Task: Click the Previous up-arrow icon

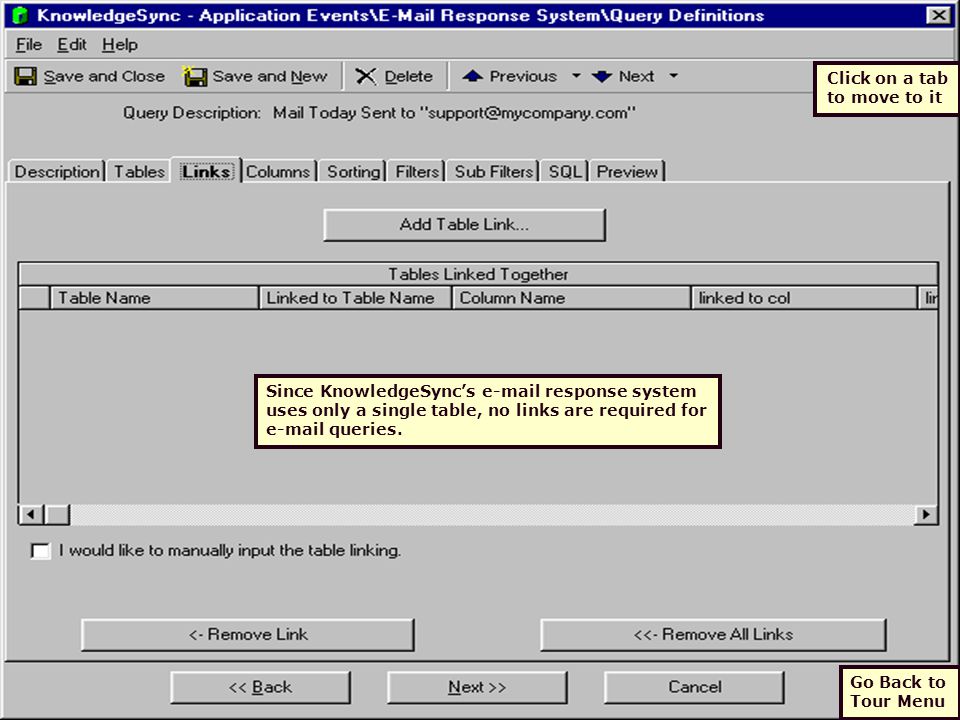Action: click(472, 76)
